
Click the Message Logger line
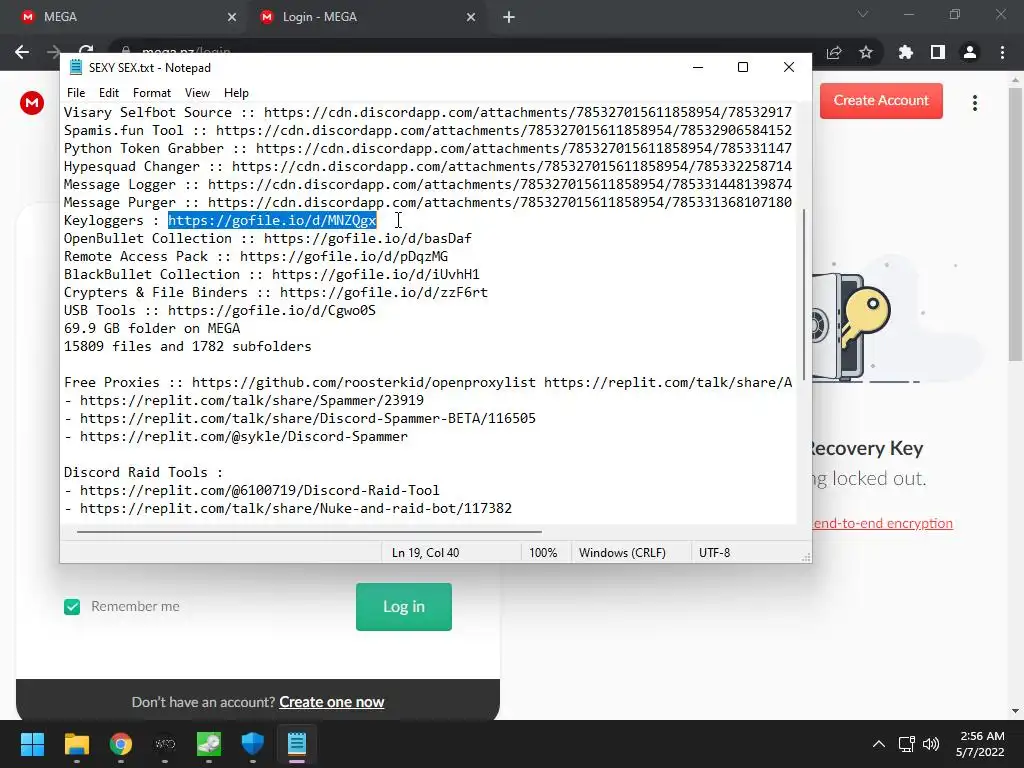pyautogui.click(x=428, y=185)
